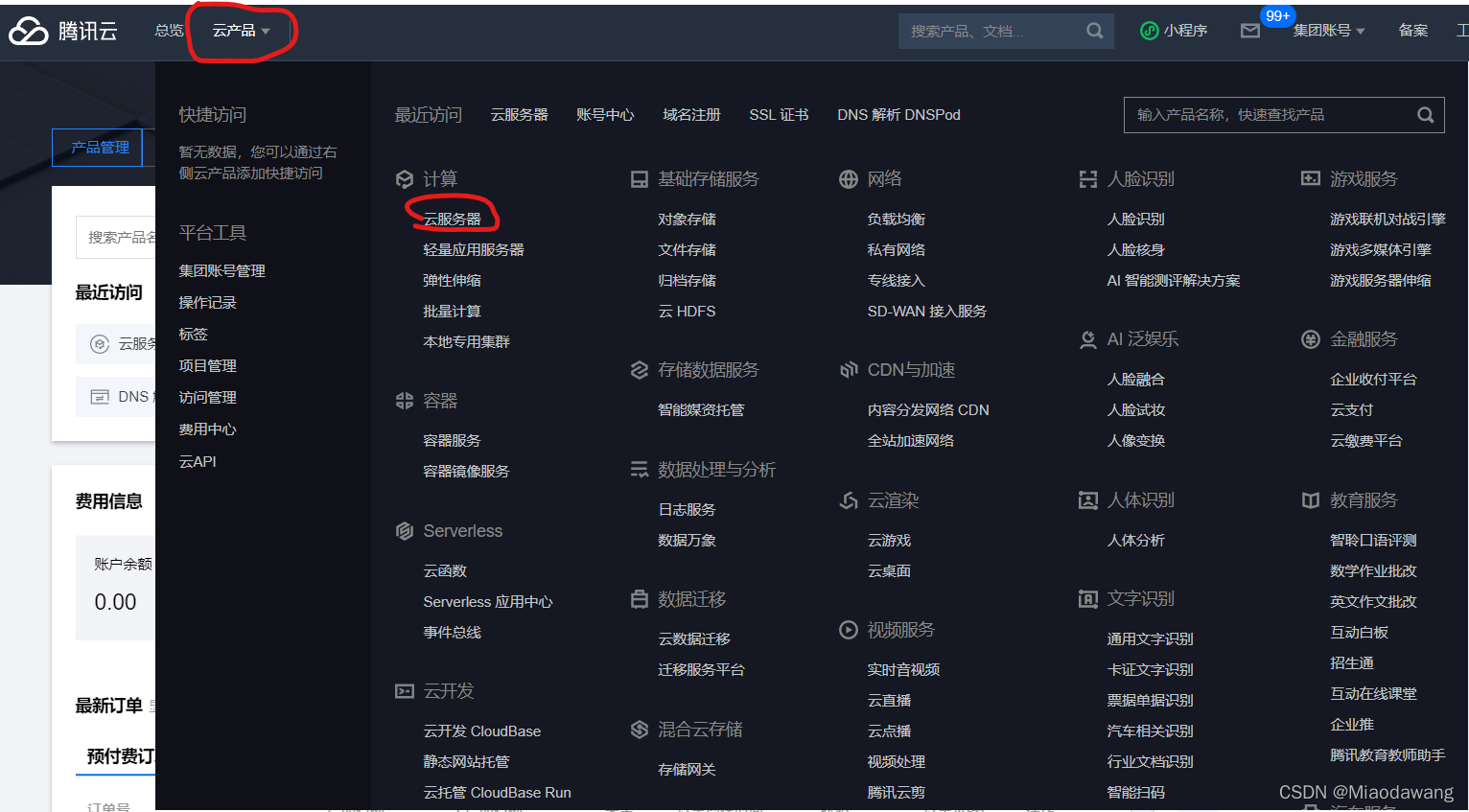Open 日志服务 under 数据处理与分析
1469x812 pixels.
[688, 510]
